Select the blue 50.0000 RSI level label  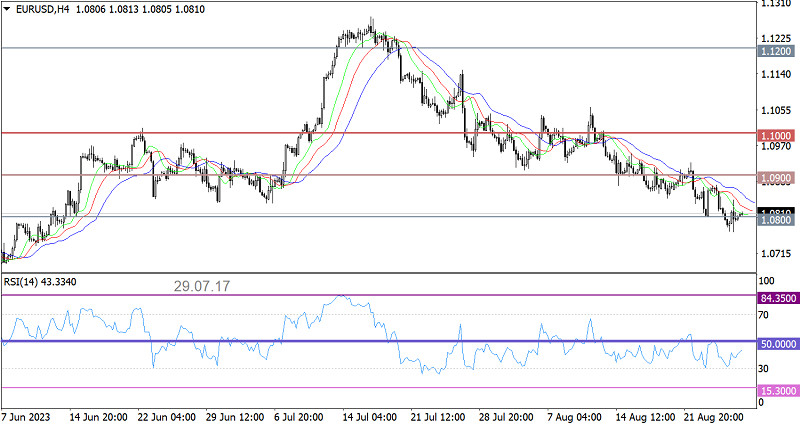click(778, 344)
